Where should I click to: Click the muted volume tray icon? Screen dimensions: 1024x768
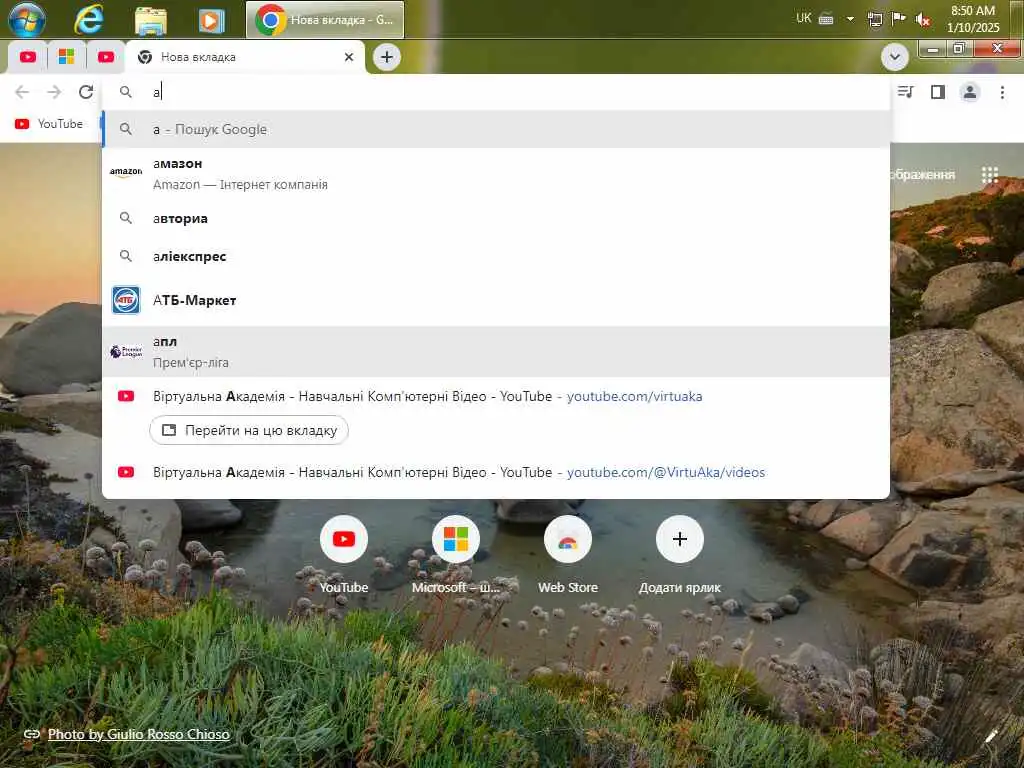923,20
